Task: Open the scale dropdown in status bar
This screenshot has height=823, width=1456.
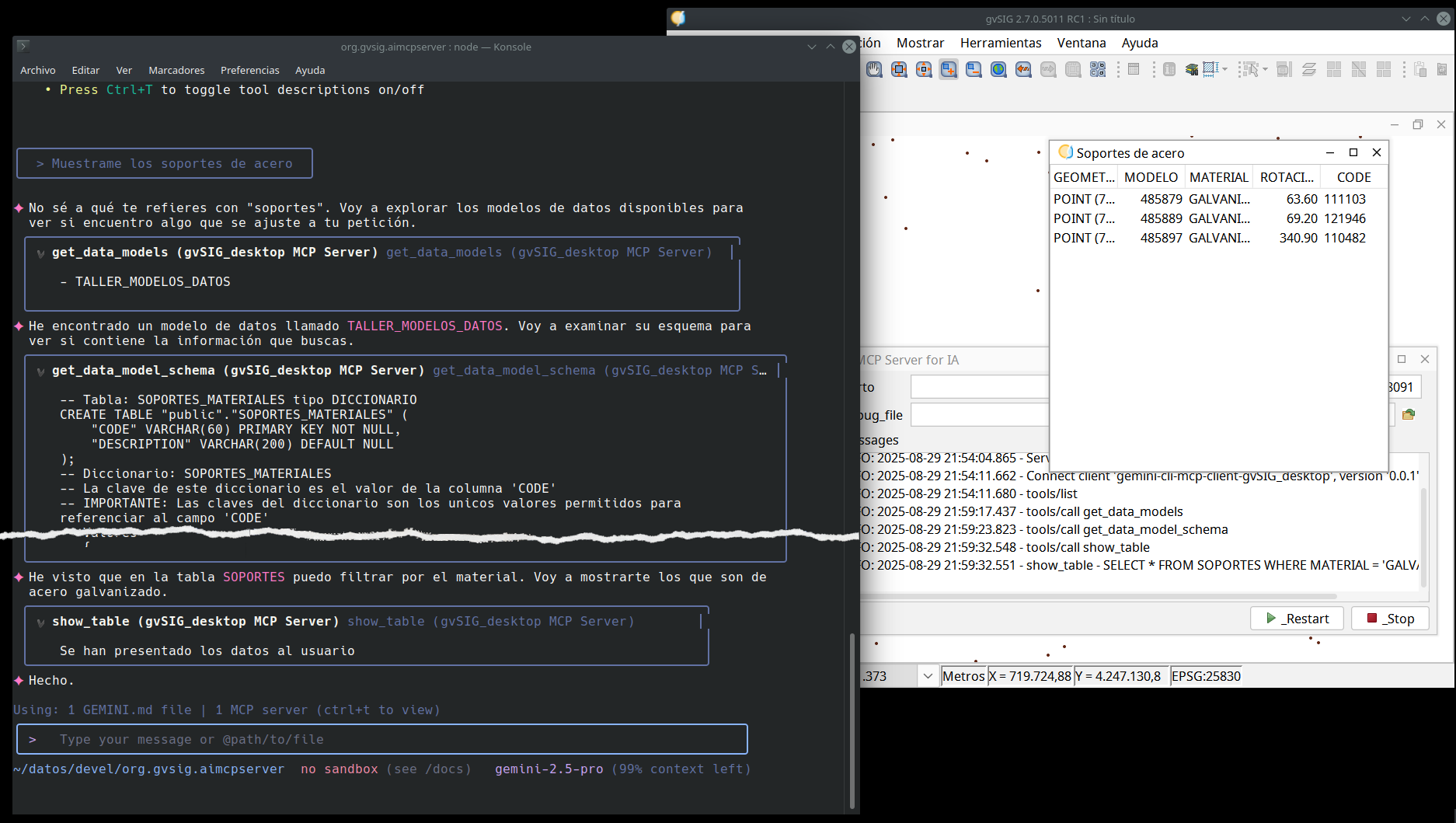Action: click(927, 676)
